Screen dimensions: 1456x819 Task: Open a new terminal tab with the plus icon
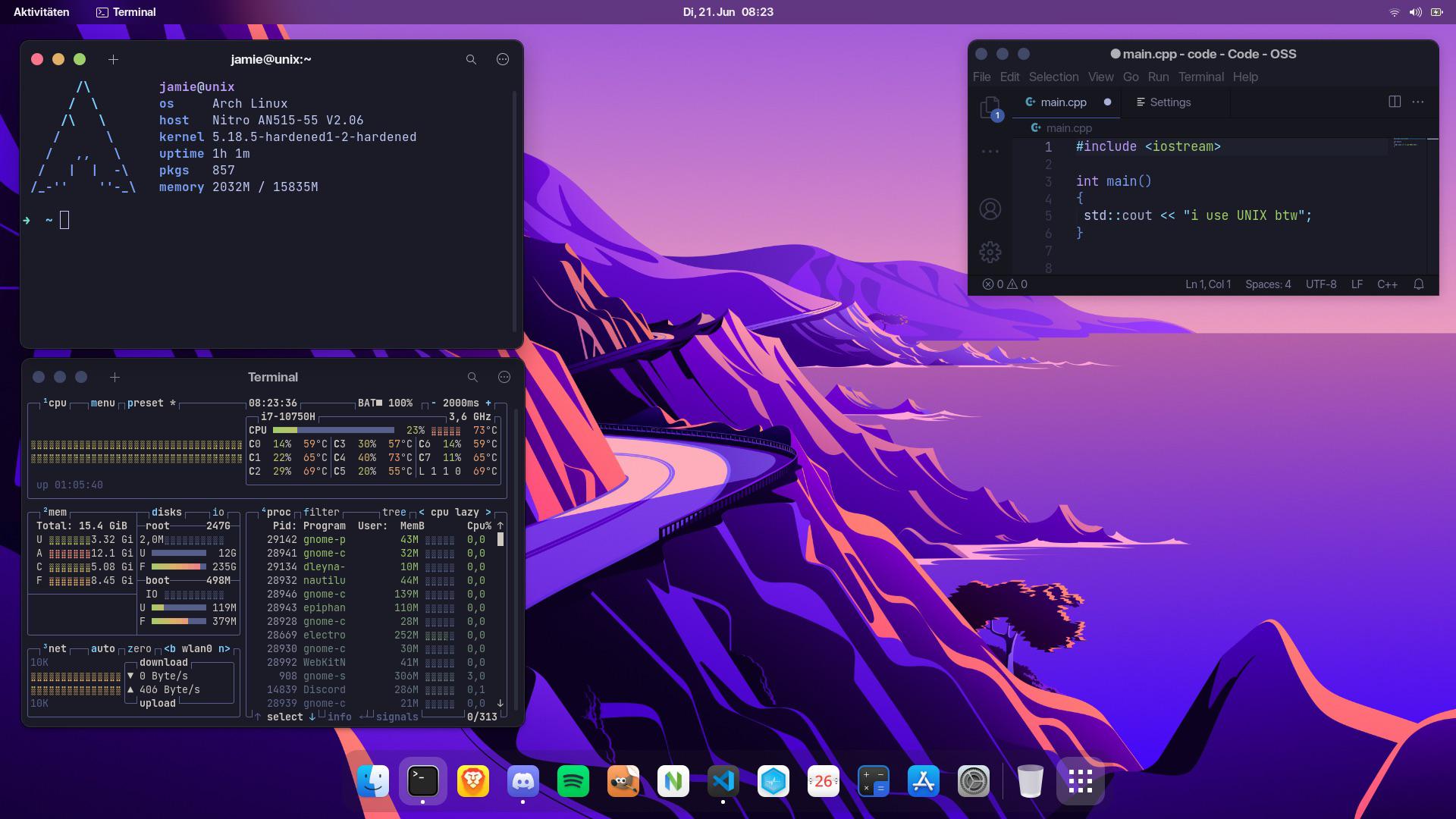[x=114, y=58]
